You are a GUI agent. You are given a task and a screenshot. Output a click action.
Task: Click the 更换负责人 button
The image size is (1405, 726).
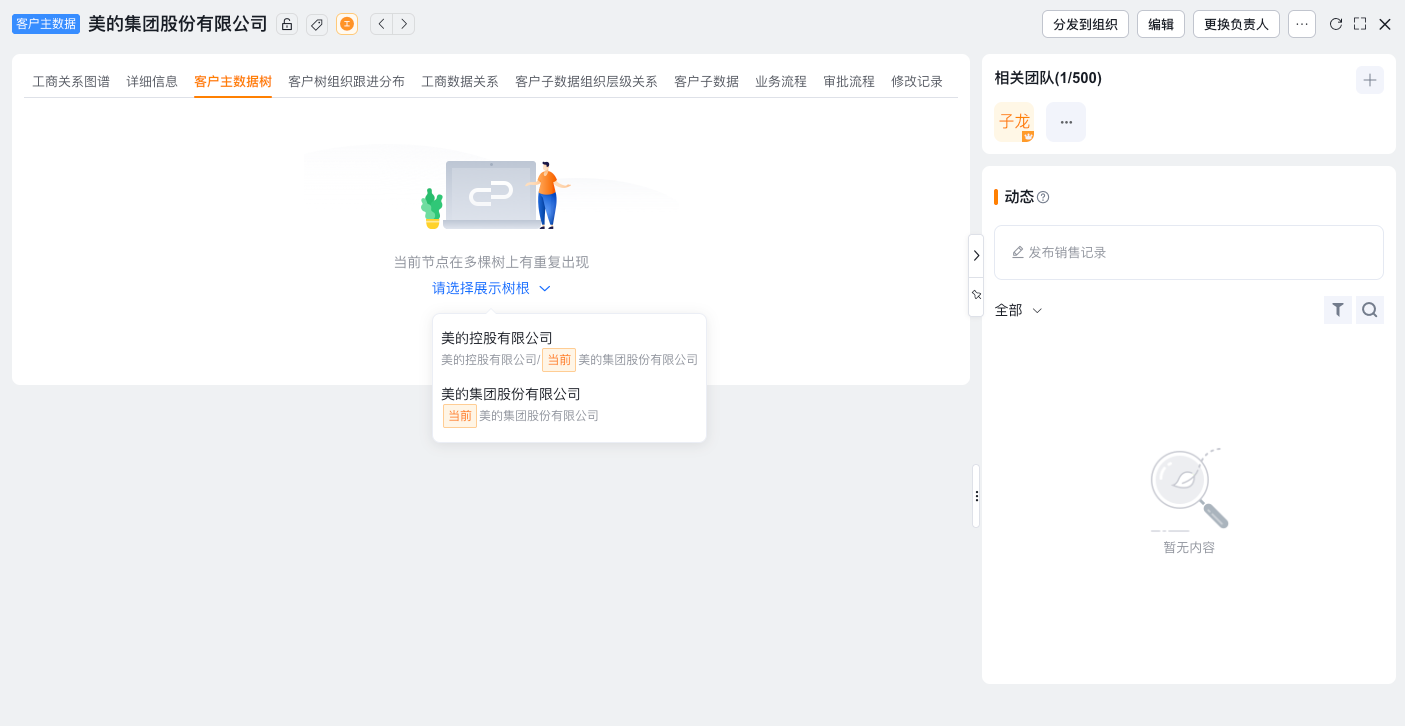pos(1236,24)
